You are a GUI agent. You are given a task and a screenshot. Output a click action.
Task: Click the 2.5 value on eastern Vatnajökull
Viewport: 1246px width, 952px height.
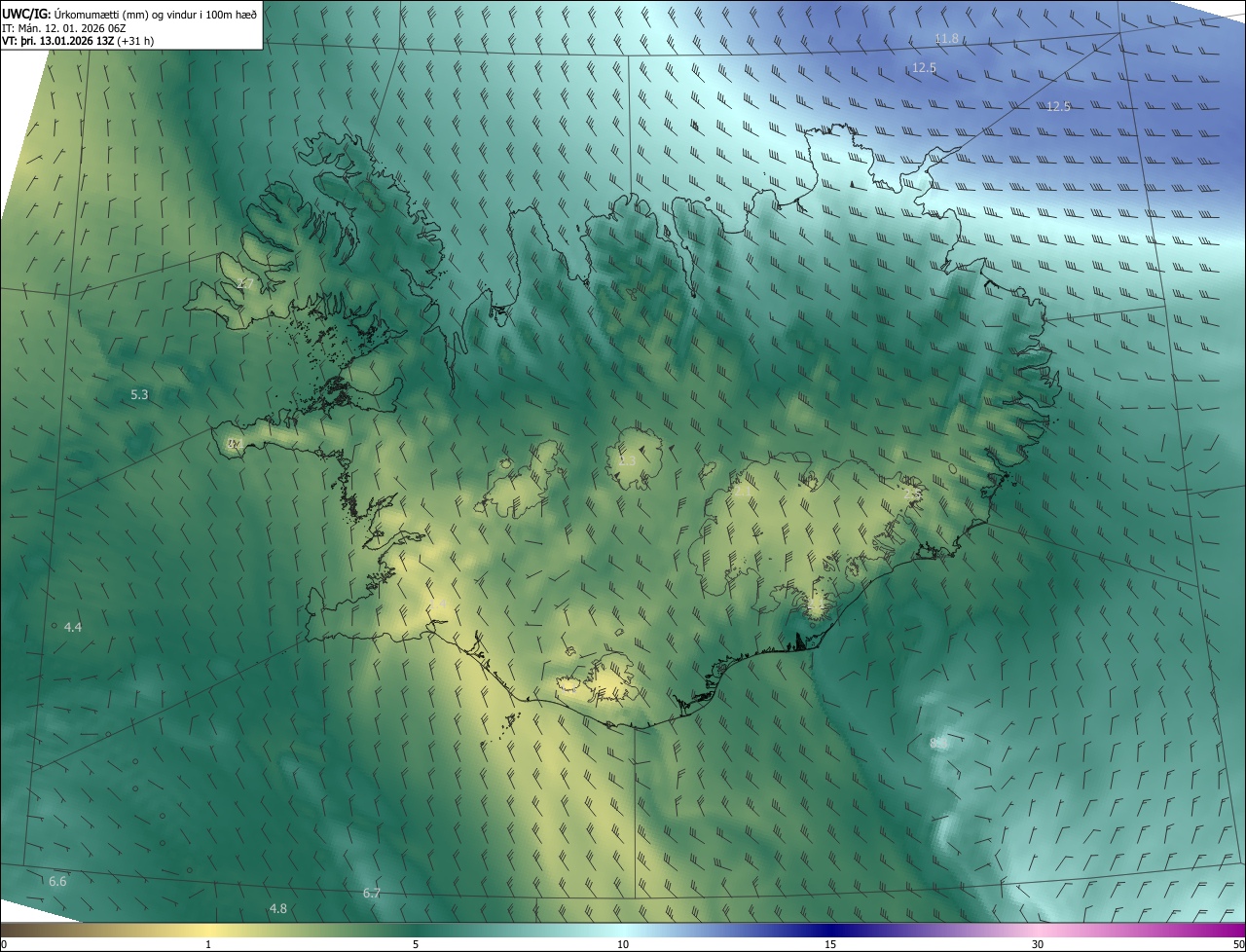tap(912, 494)
